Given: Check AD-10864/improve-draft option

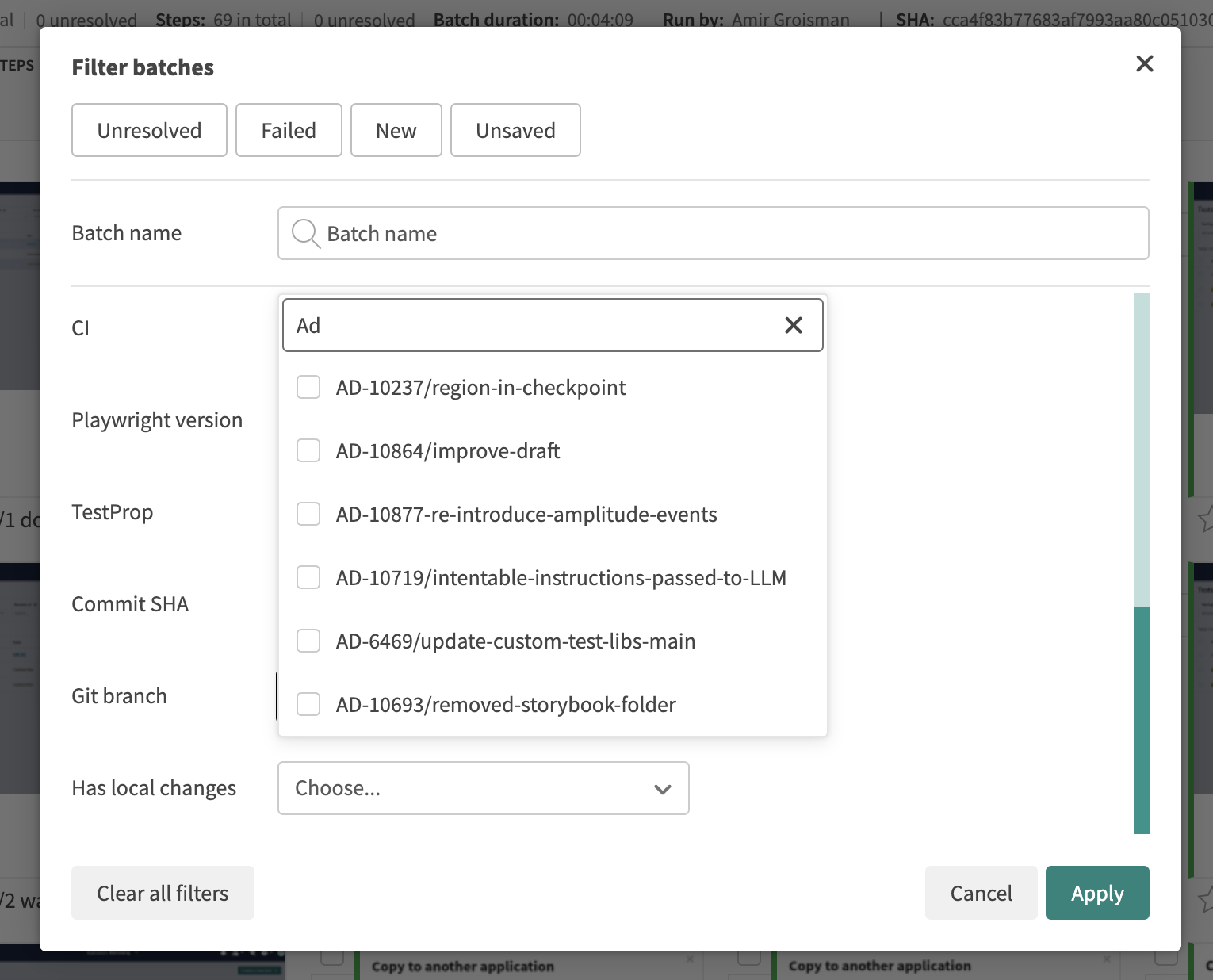Looking at the screenshot, I should pyautogui.click(x=308, y=451).
